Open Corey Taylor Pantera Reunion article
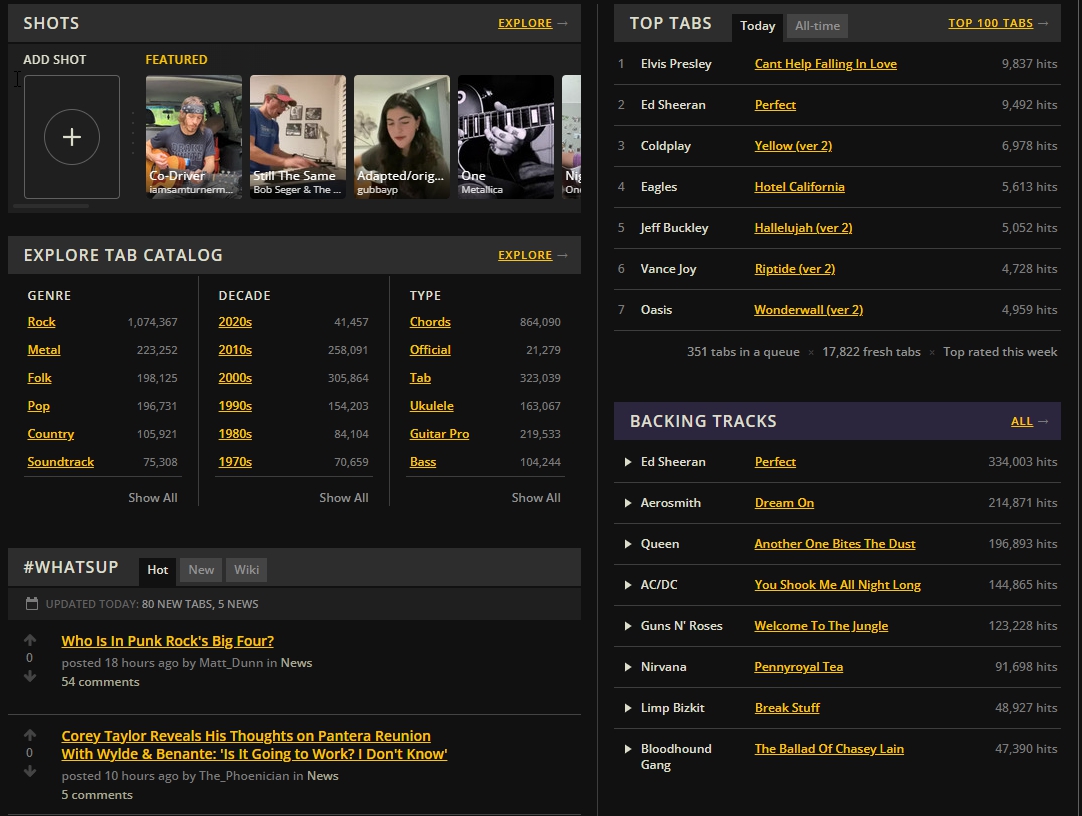The width and height of the screenshot is (1082, 816). [x=254, y=745]
